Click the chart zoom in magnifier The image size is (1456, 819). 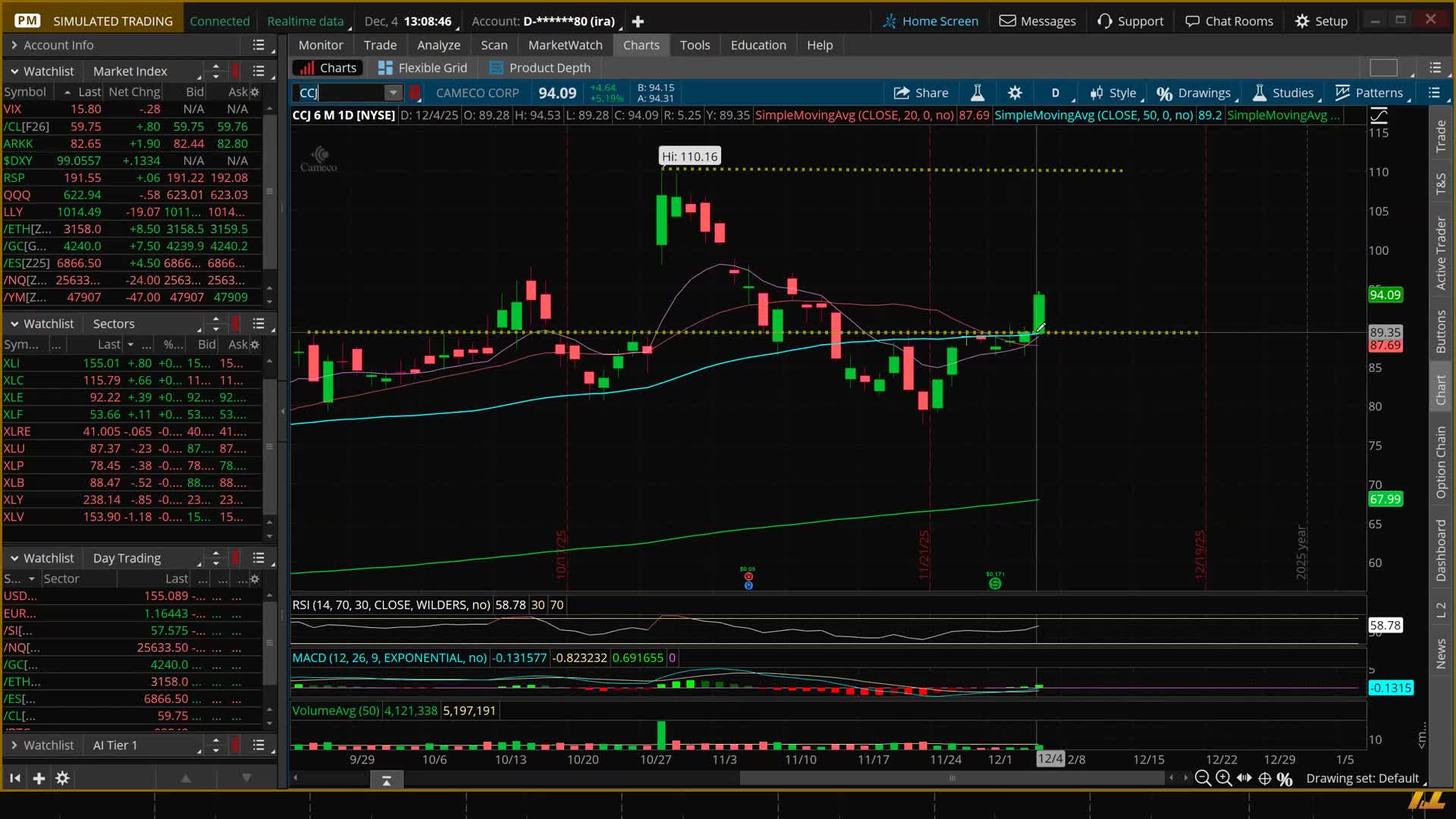[x=1223, y=778]
